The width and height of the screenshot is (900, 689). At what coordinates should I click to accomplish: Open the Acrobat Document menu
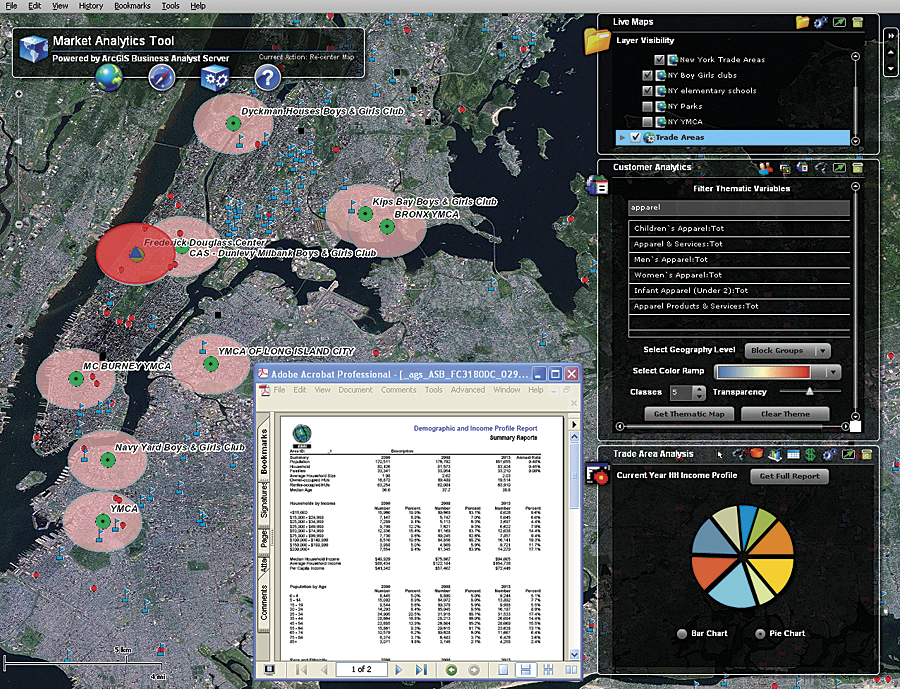tap(355, 390)
